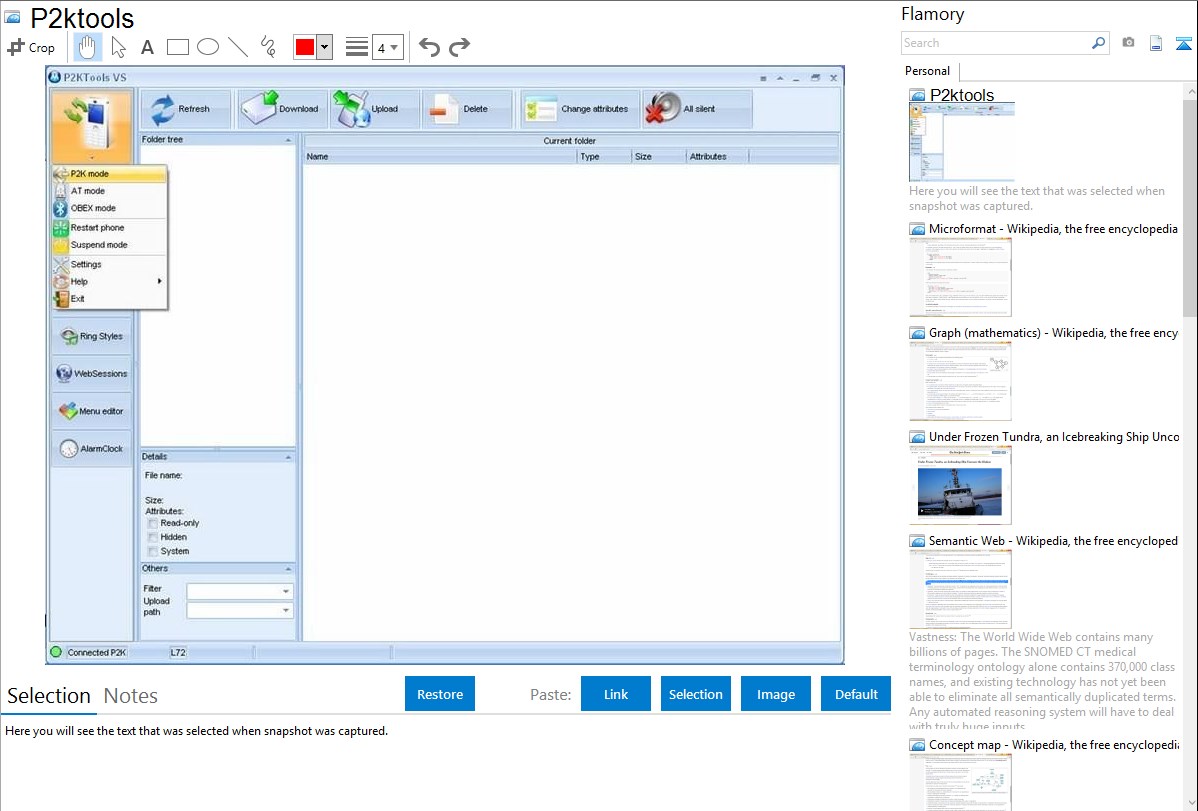Choose the text annotation tool
Viewport: 1198px width, 811px height.
pos(147,47)
